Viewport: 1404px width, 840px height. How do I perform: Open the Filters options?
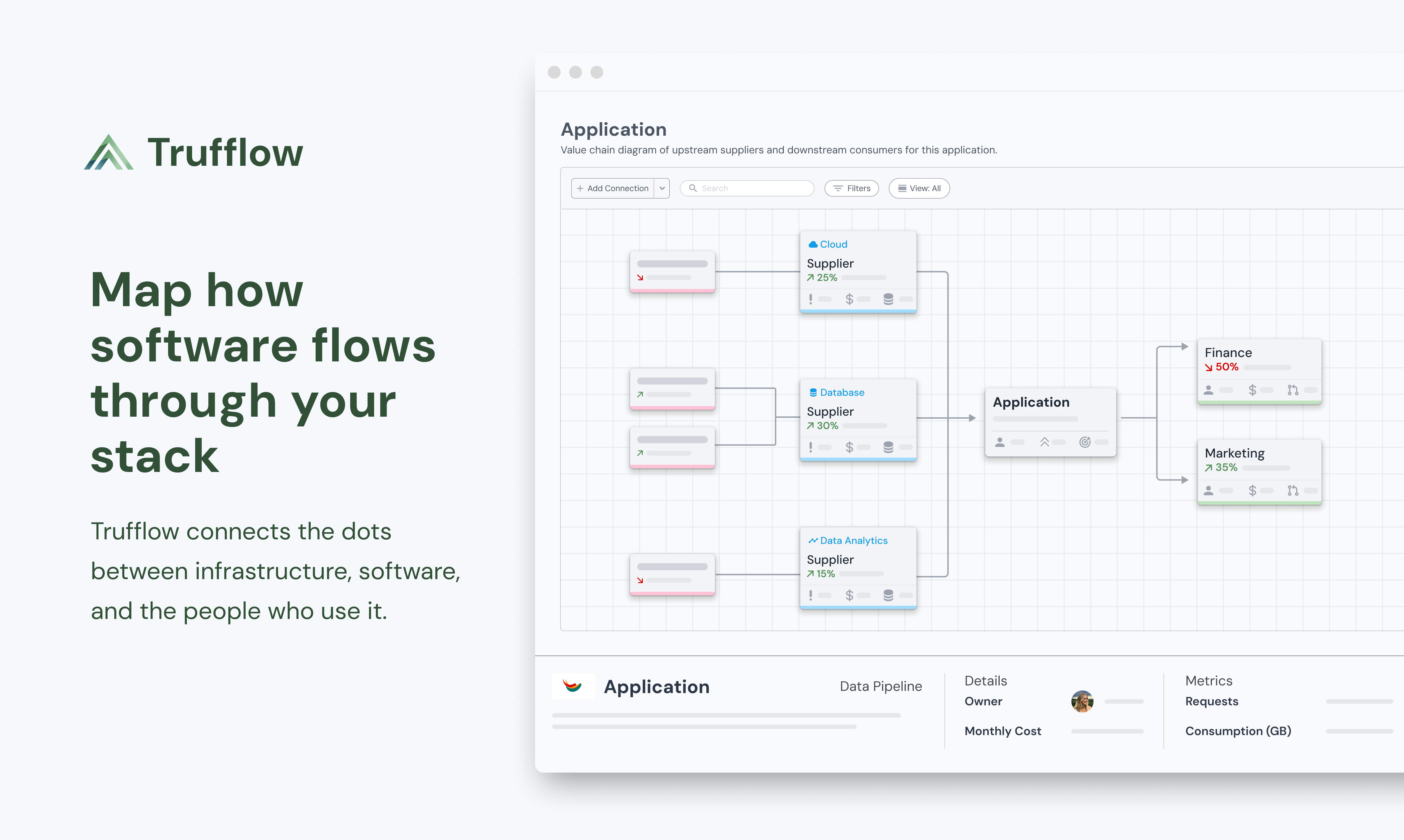[x=852, y=188]
